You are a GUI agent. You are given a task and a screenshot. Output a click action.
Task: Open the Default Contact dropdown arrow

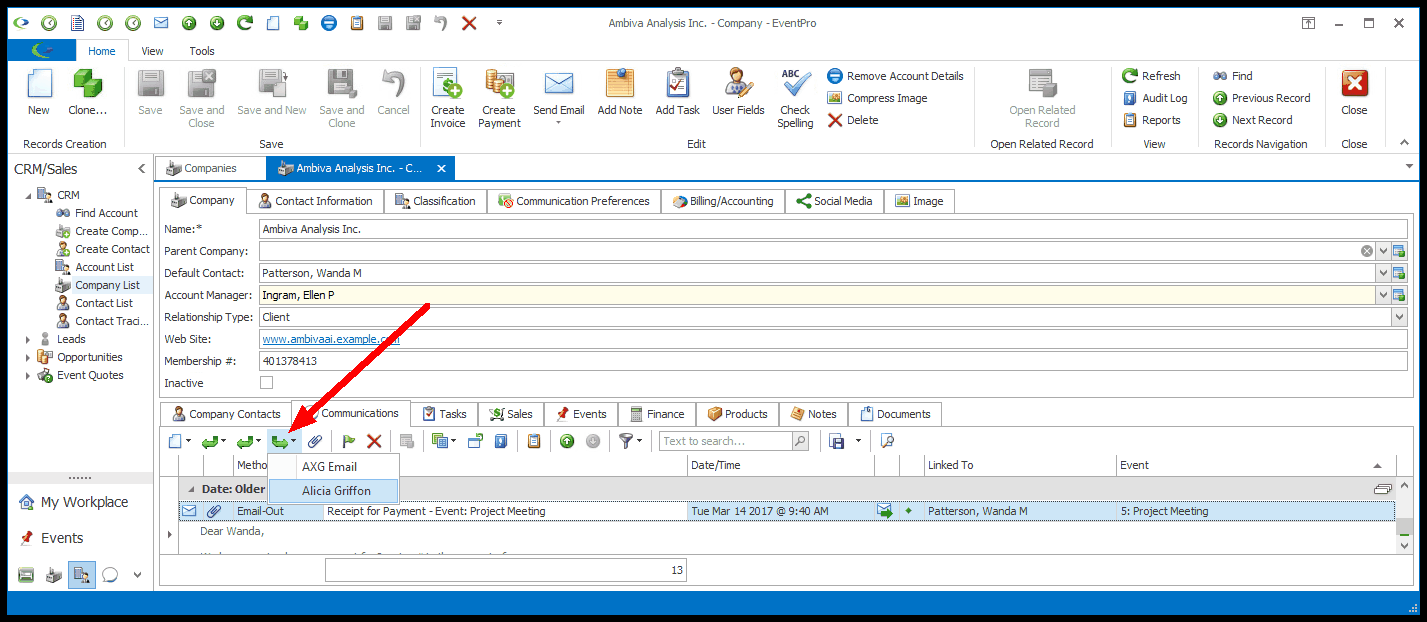1383,273
